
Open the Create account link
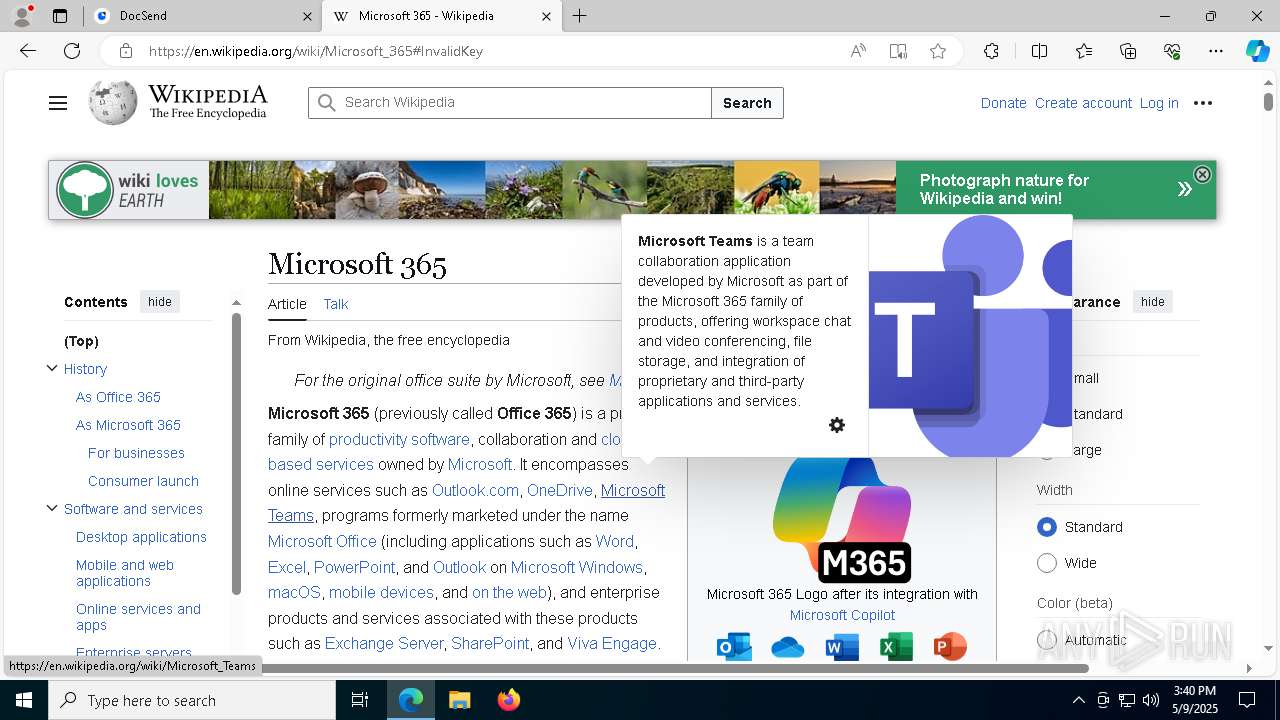pos(1083,103)
